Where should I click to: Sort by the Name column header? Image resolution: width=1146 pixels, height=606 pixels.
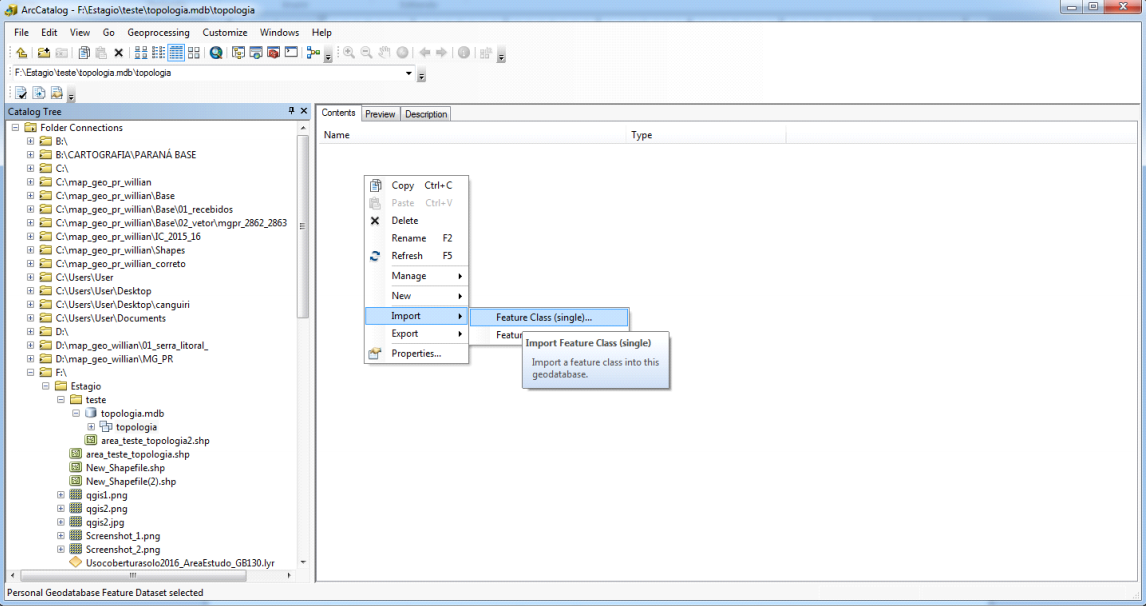(x=474, y=135)
